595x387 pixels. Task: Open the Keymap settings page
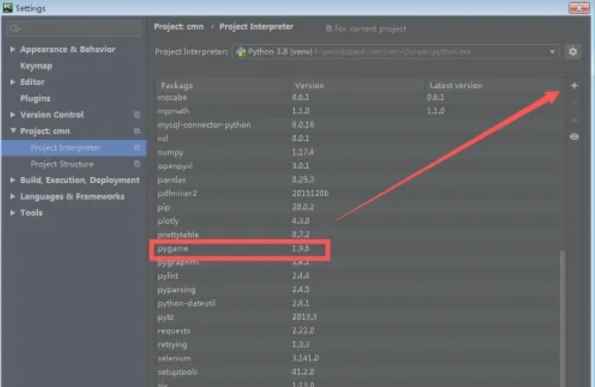[36, 66]
